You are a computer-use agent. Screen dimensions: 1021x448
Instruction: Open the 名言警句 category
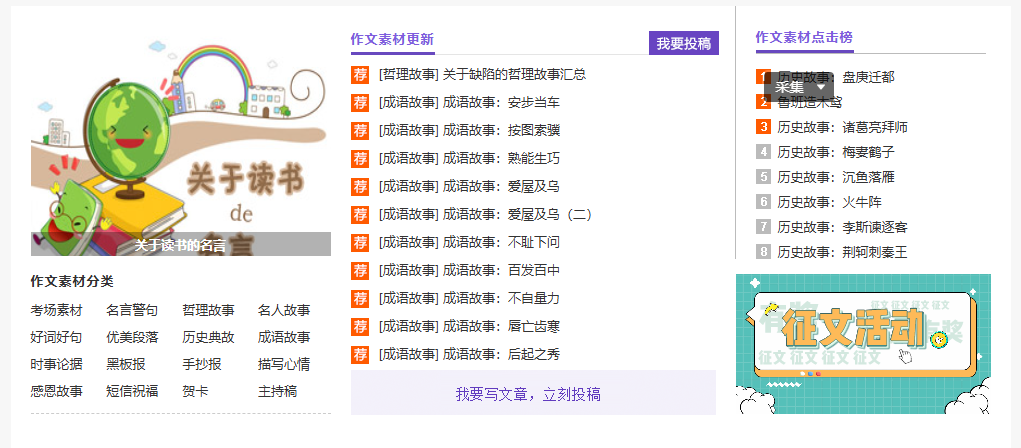(132, 311)
